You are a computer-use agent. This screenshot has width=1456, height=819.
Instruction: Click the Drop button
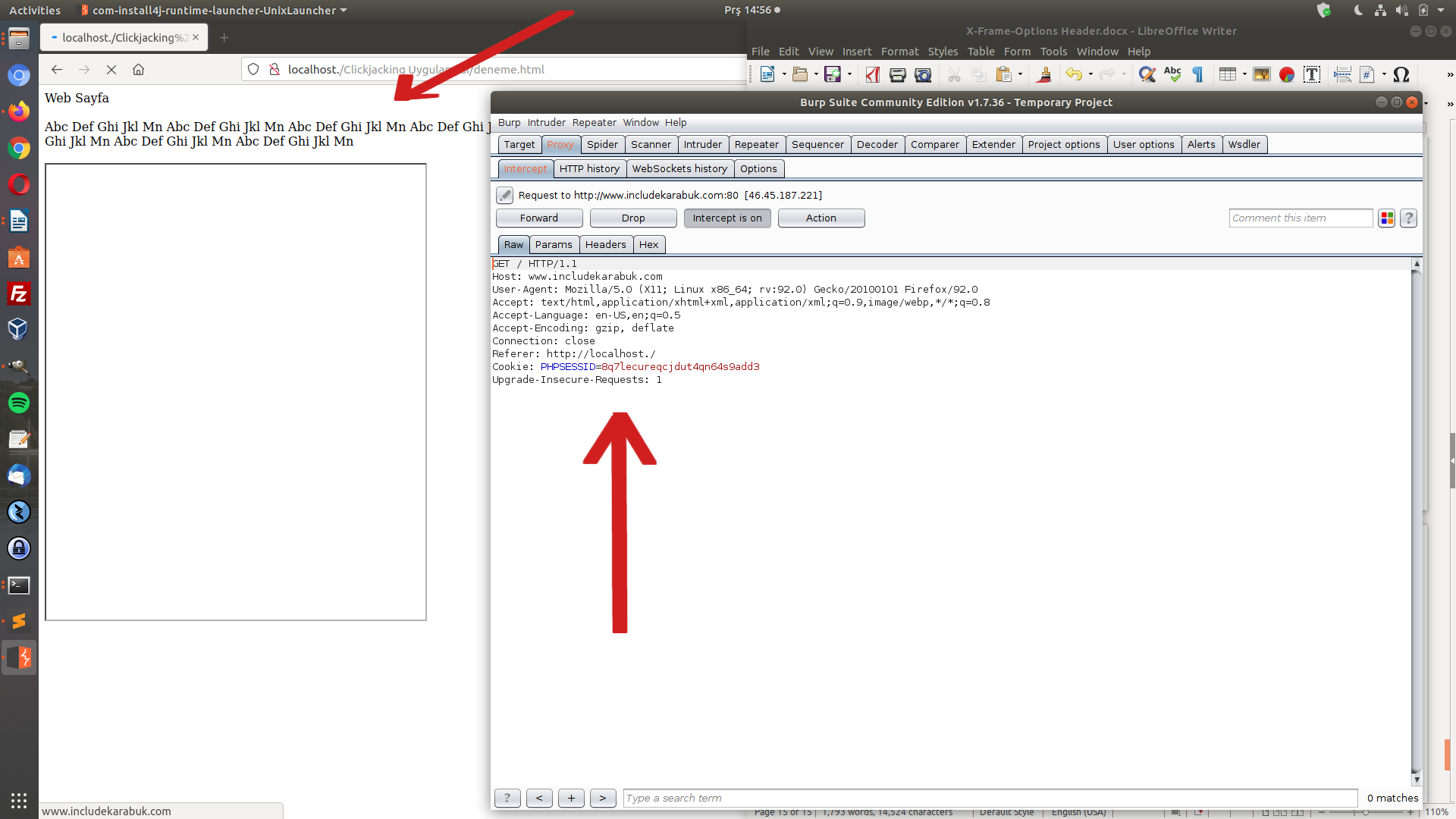633,218
